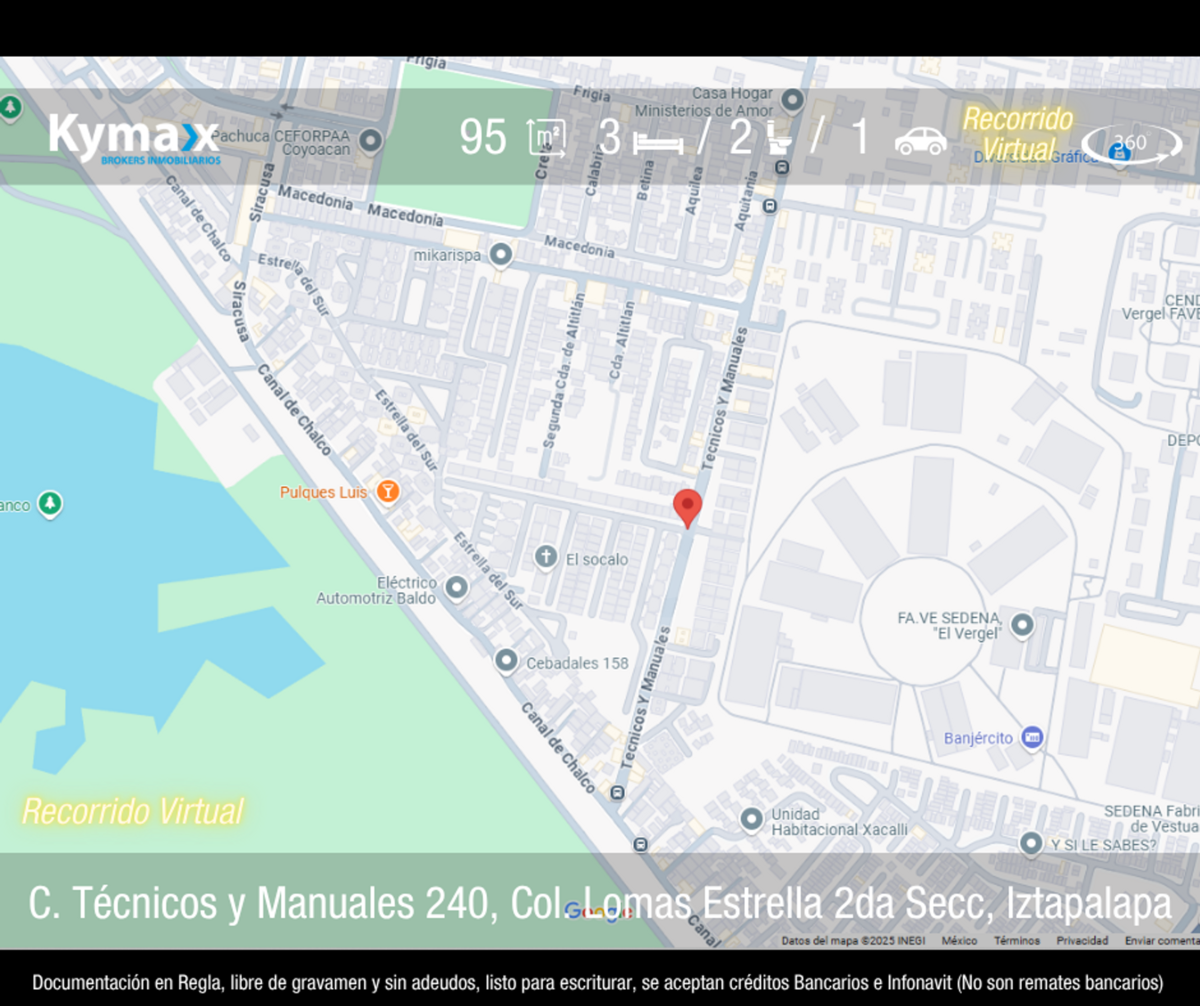
Task: Click the Recorrido Virtual label at bottom left
Action: click(132, 811)
